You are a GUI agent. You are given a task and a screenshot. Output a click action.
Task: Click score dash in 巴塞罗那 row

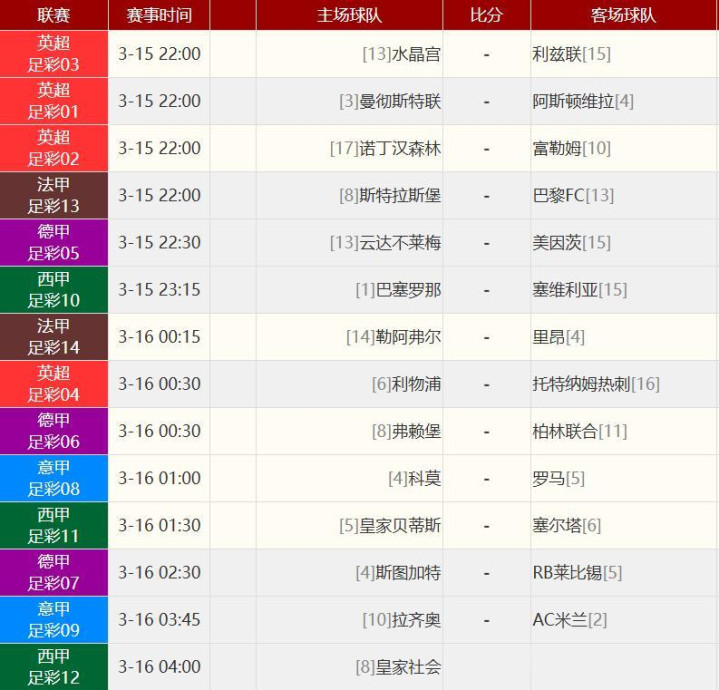click(487, 291)
